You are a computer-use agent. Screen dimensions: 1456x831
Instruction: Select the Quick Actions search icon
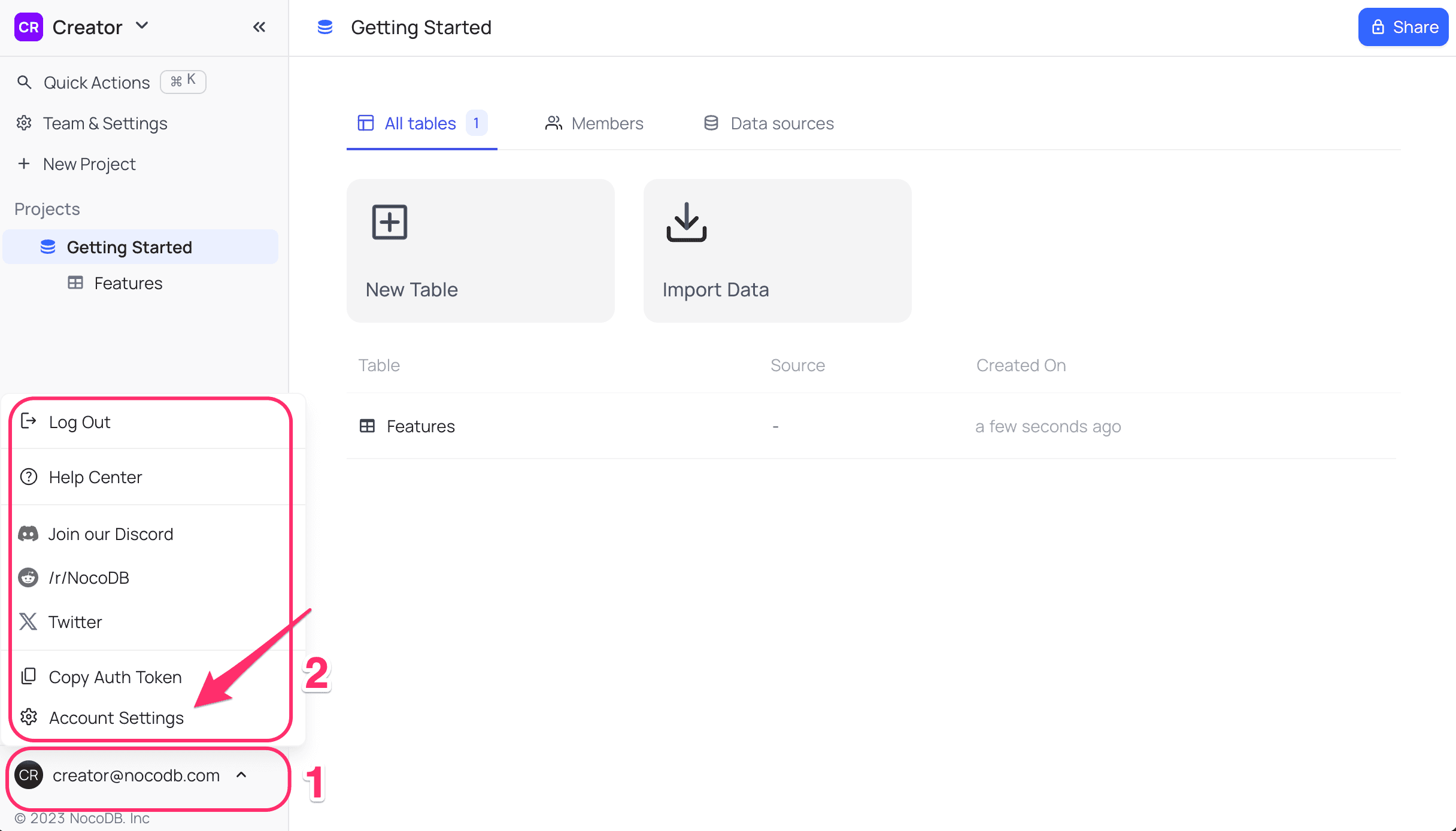[25, 82]
